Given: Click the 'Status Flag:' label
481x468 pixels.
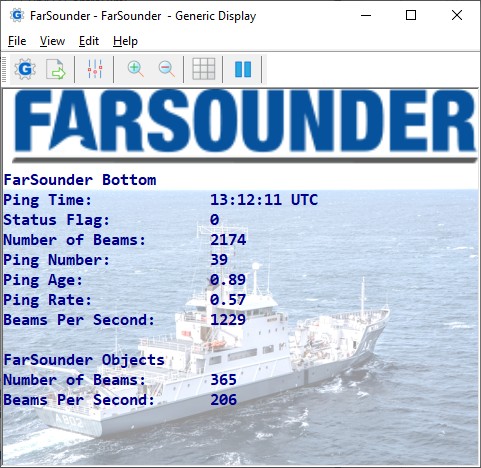Looking at the screenshot, I should pos(56,220).
